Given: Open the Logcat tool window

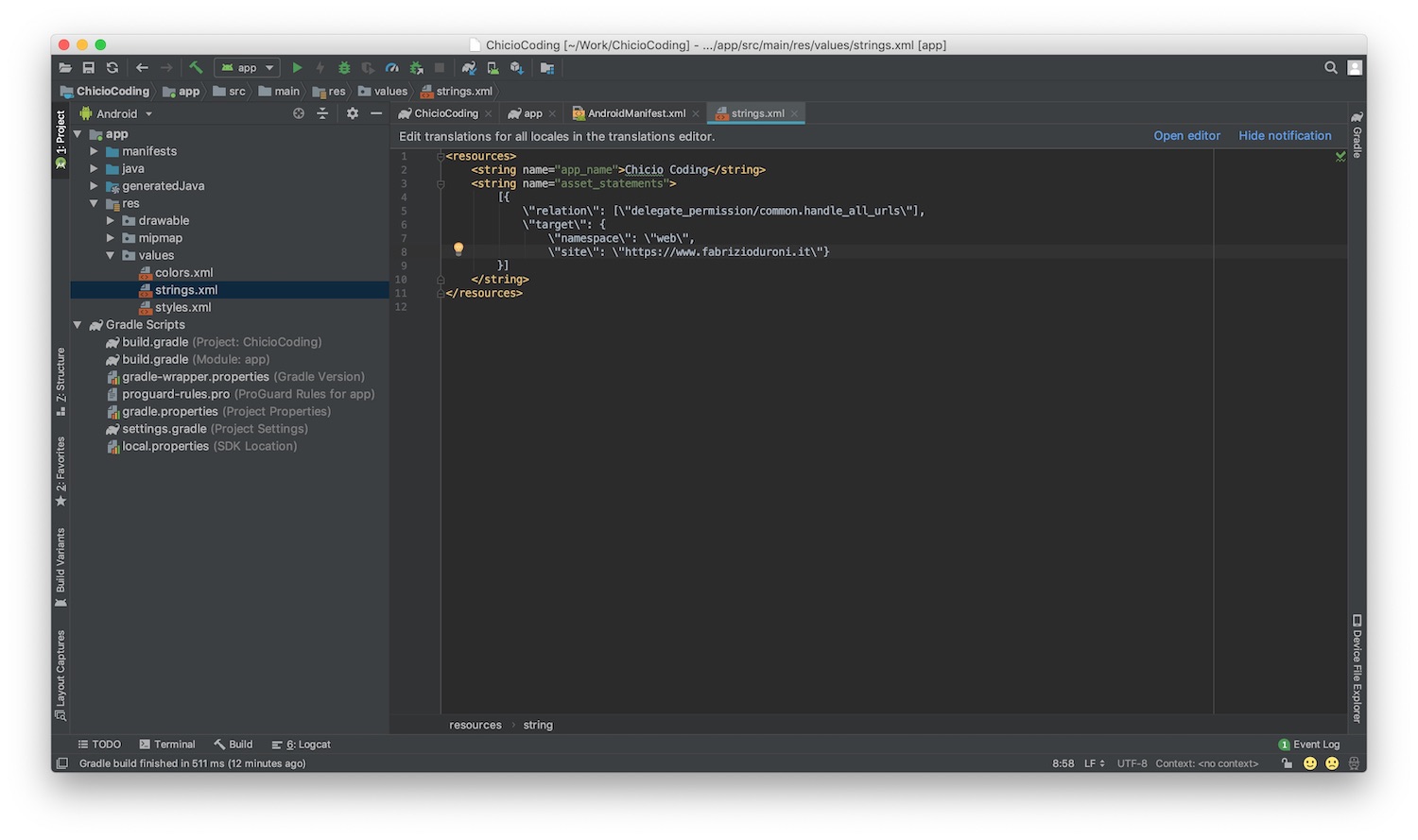Looking at the screenshot, I should point(302,745).
